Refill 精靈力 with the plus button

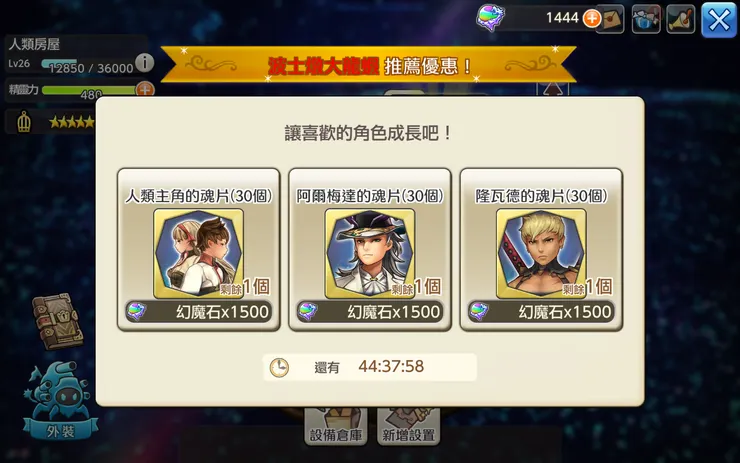click(x=145, y=89)
